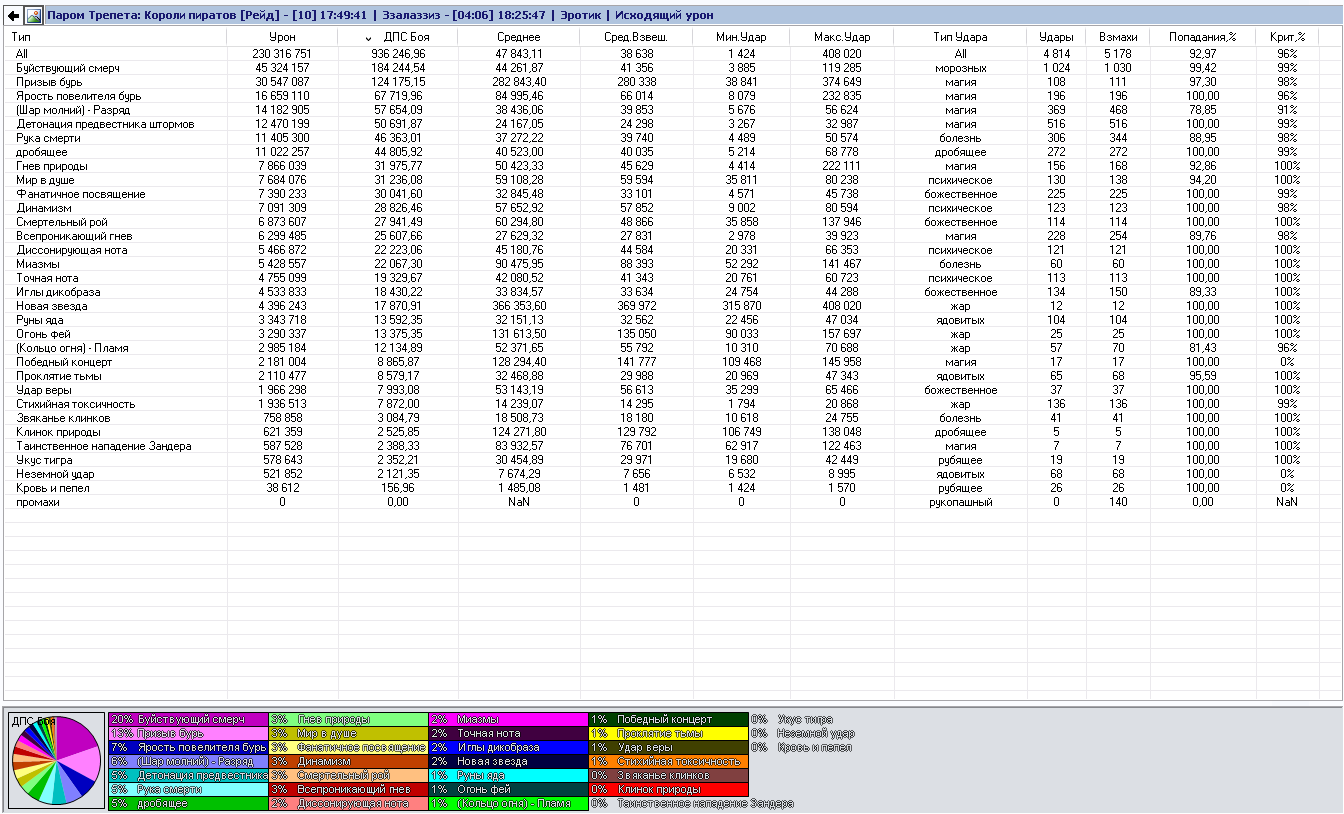
Task: Click the Взмахи column header
Action: tap(1118, 37)
